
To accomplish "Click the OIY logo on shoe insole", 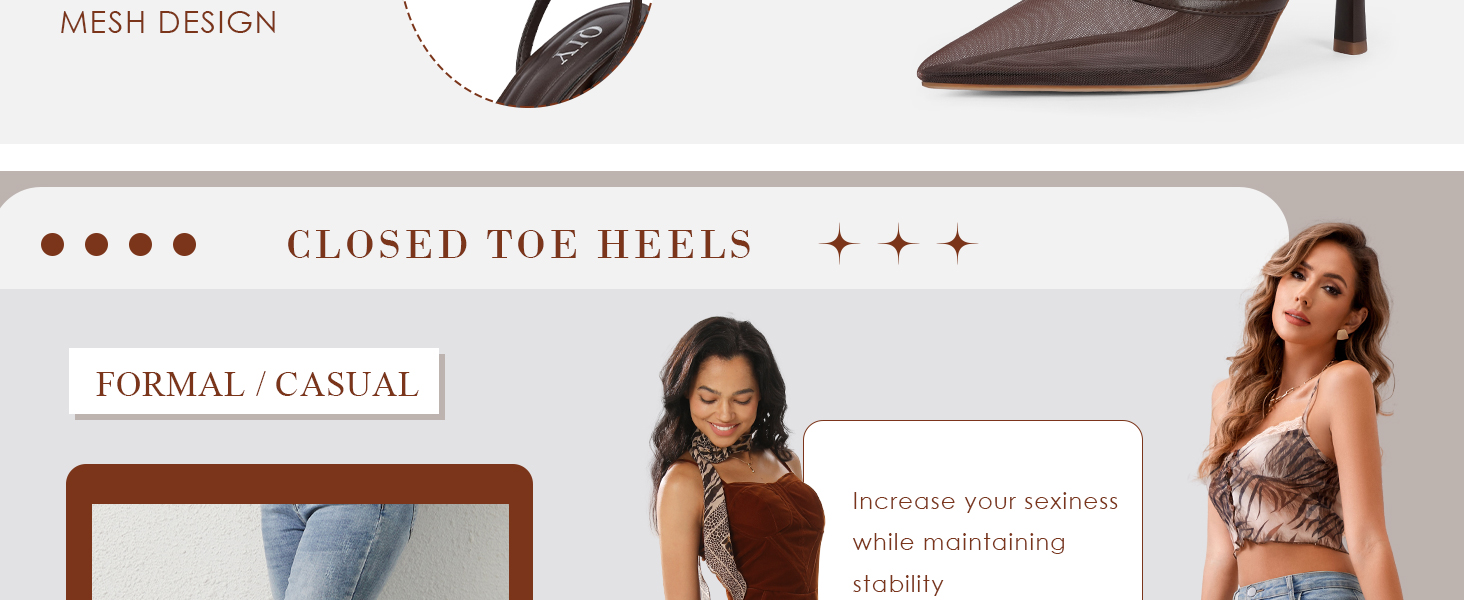I will point(581,45).
